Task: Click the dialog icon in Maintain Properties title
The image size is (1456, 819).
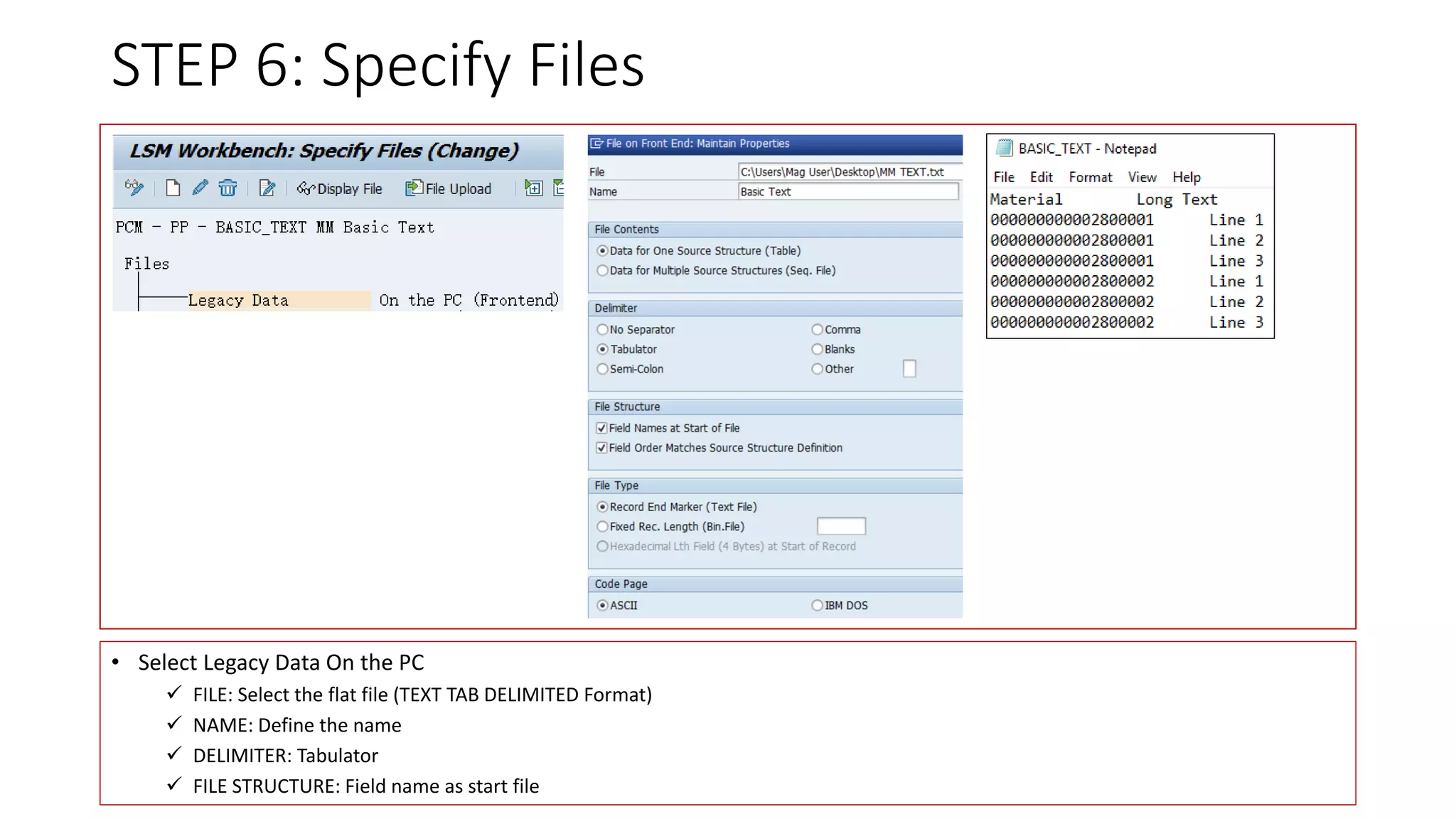Action: coord(596,144)
